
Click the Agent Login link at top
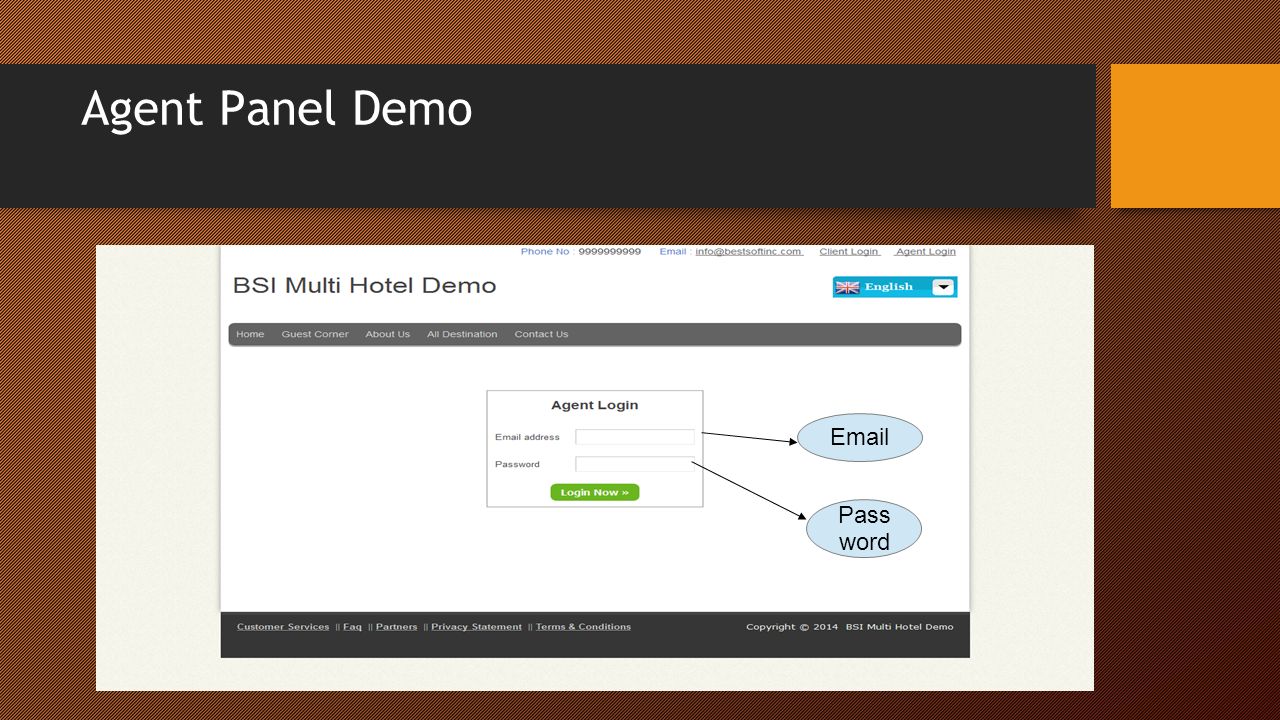coord(925,251)
